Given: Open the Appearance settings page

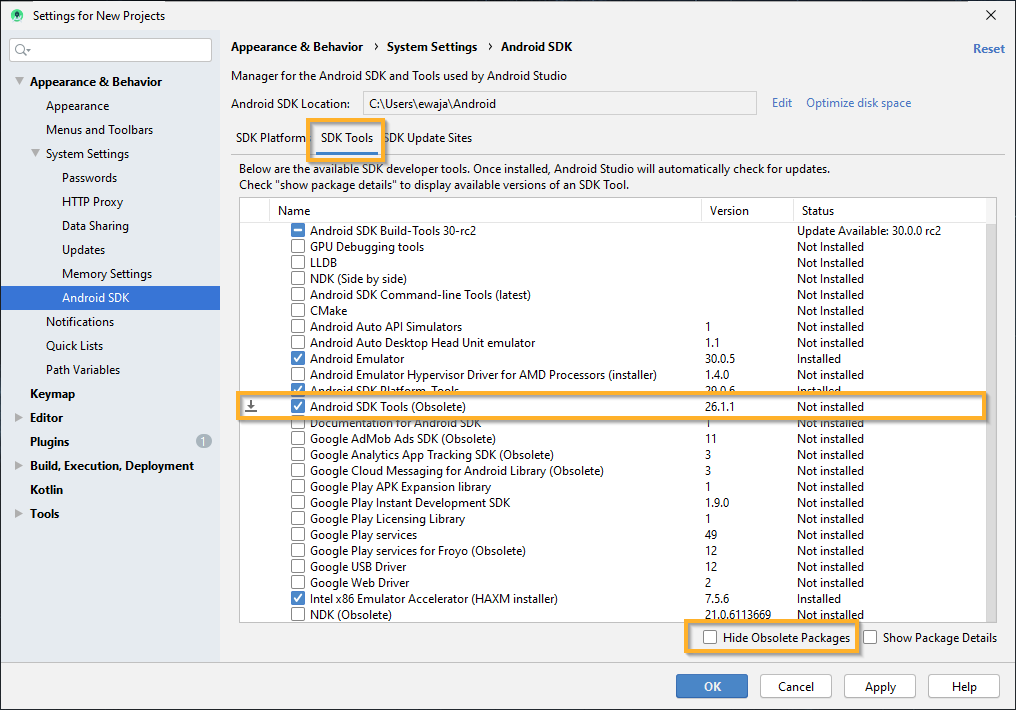Looking at the screenshot, I should click(x=78, y=106).
